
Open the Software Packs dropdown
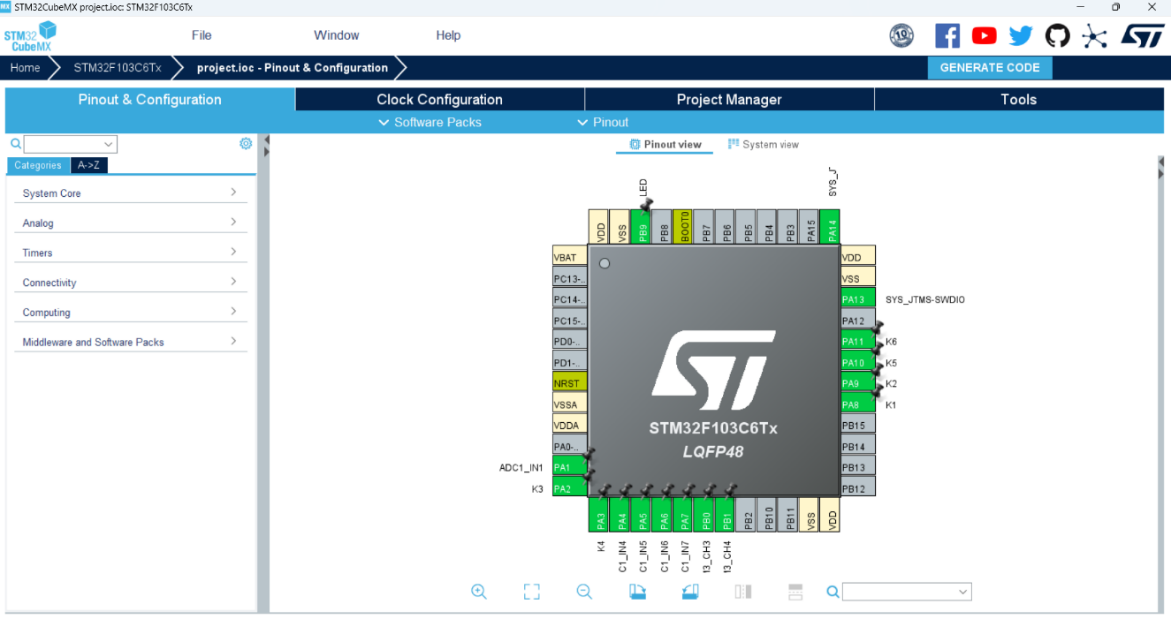430,122
